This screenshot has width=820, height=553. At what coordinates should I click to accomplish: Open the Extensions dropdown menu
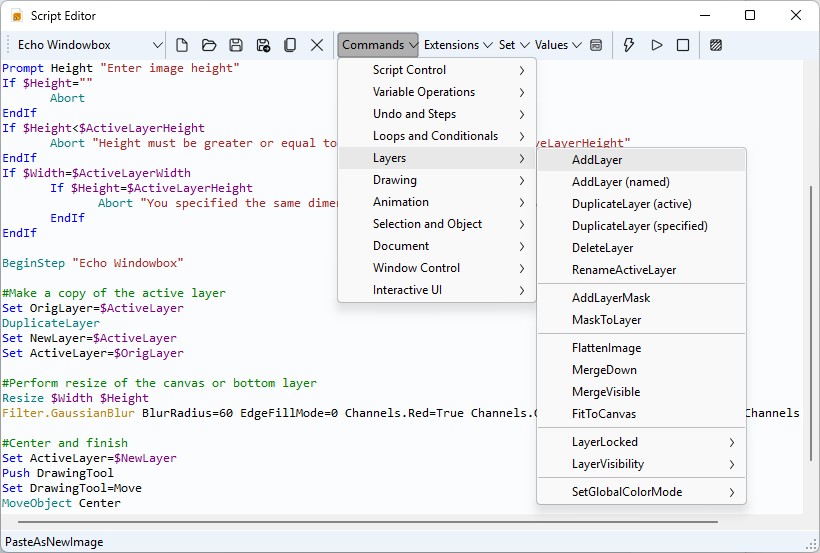[458, 45]
